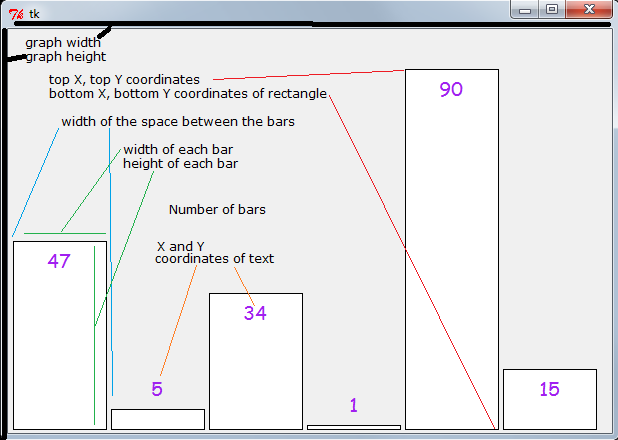Image resolution: width=618 pixels, height=440 pixels.
Task: Click the purple number 1 text
Action: pos(353,405)
